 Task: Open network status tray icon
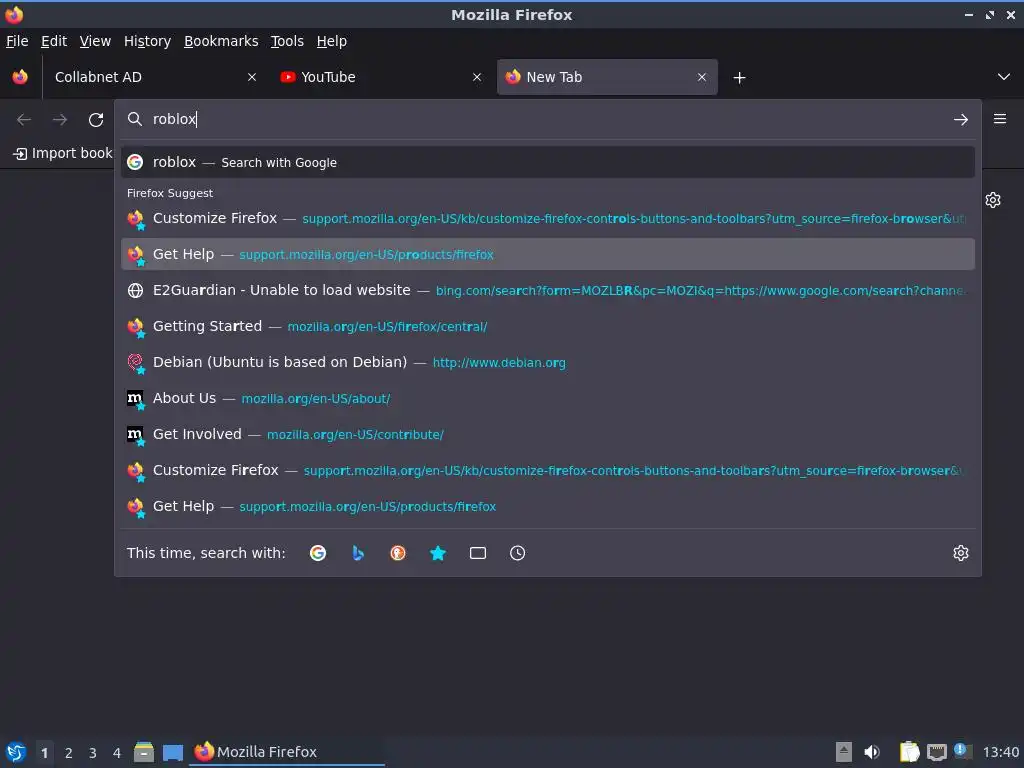pyautogui.click(x=936, y=753)
